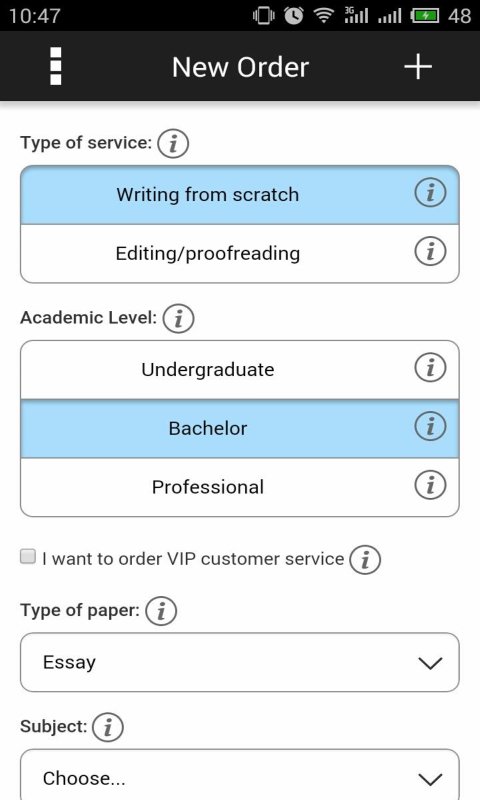Open info icon beside Type of paper
Screen dimensions: 480x800
(161, 611)
